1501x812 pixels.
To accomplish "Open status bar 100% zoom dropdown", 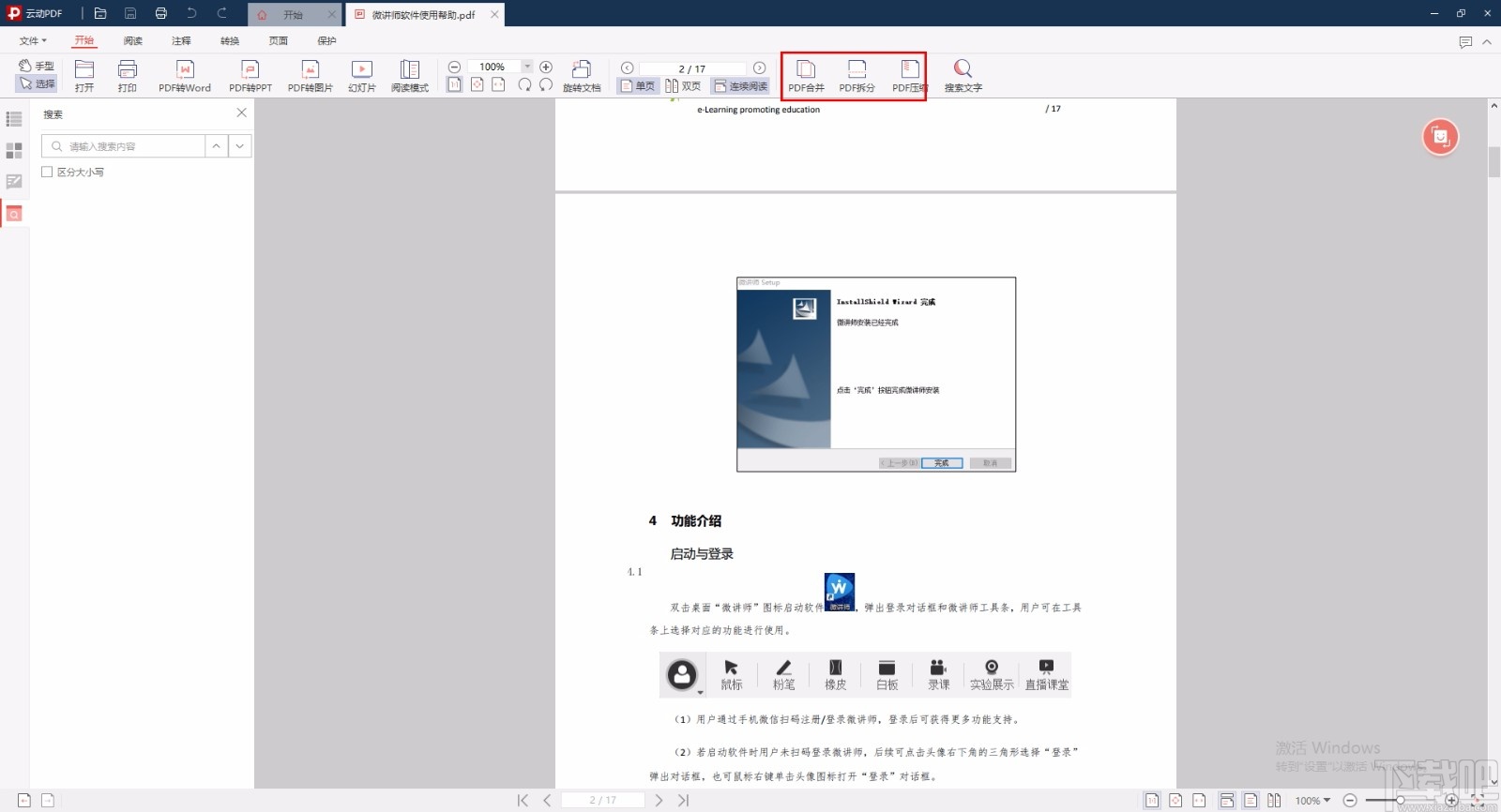I will pos(1312,800).
